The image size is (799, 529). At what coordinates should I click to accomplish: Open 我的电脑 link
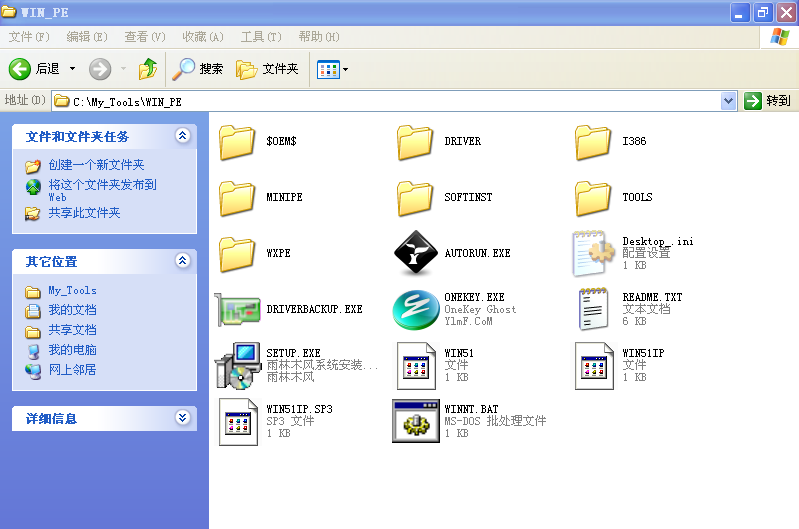[72, 350]
